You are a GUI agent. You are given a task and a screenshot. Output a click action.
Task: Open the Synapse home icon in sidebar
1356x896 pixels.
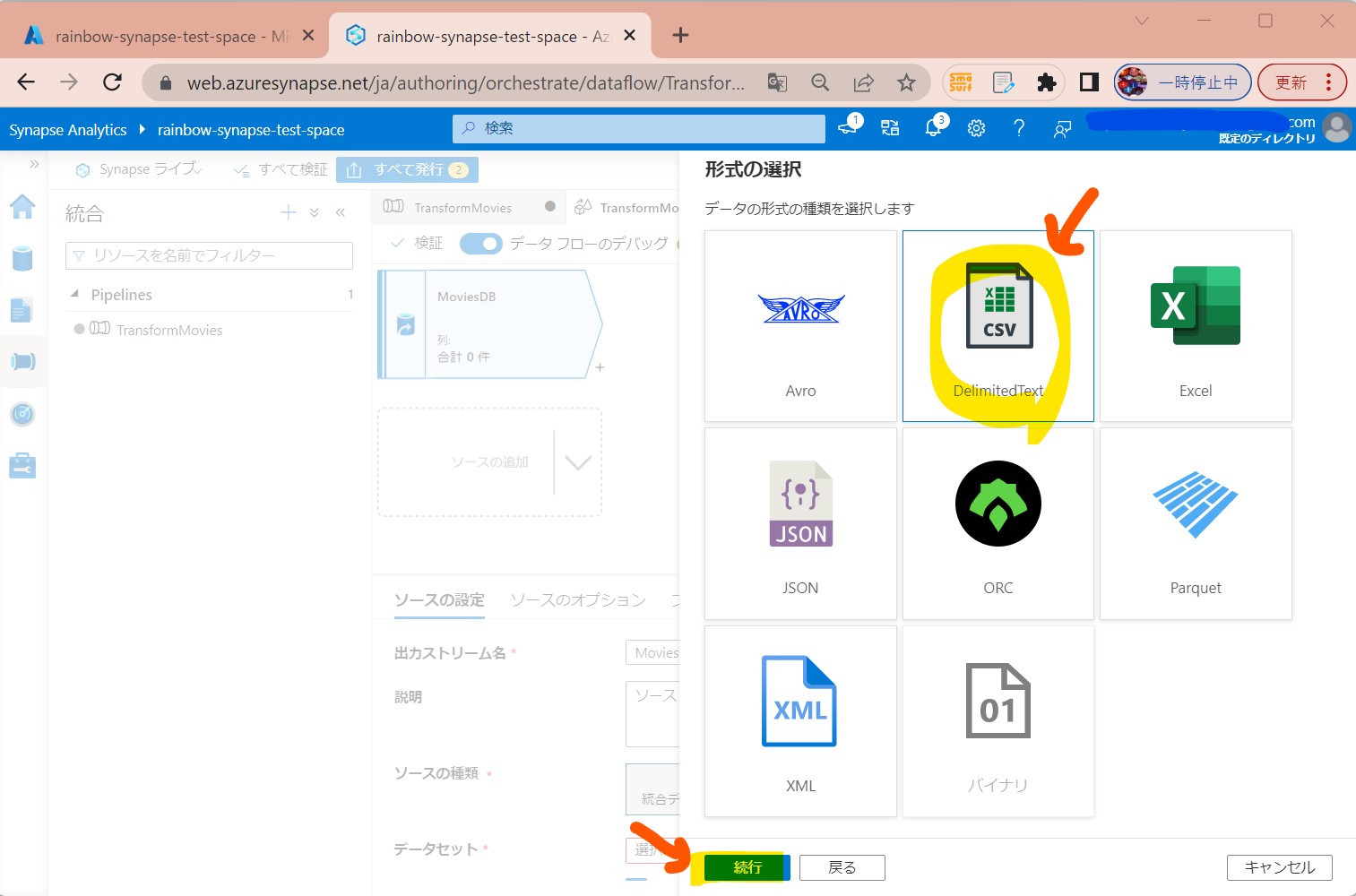pyautogui.click(x=22, y=207)
